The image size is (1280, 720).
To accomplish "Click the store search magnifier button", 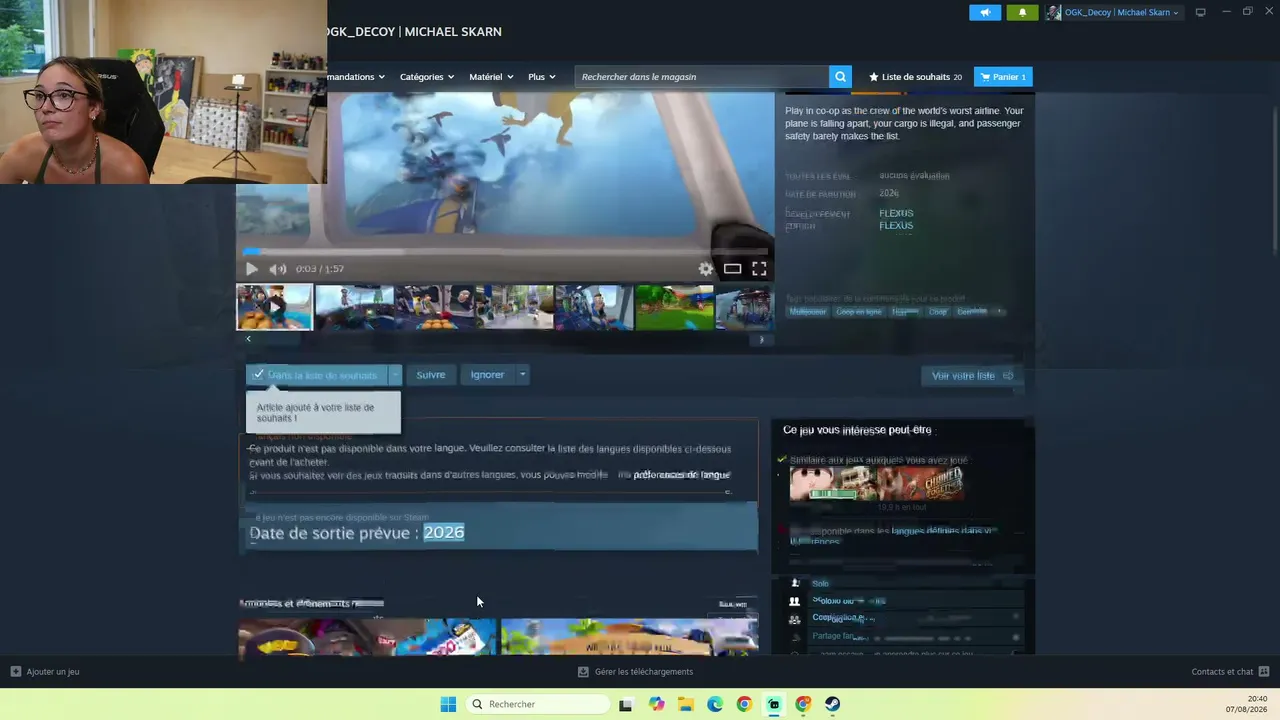I will (x=840, y=76).
